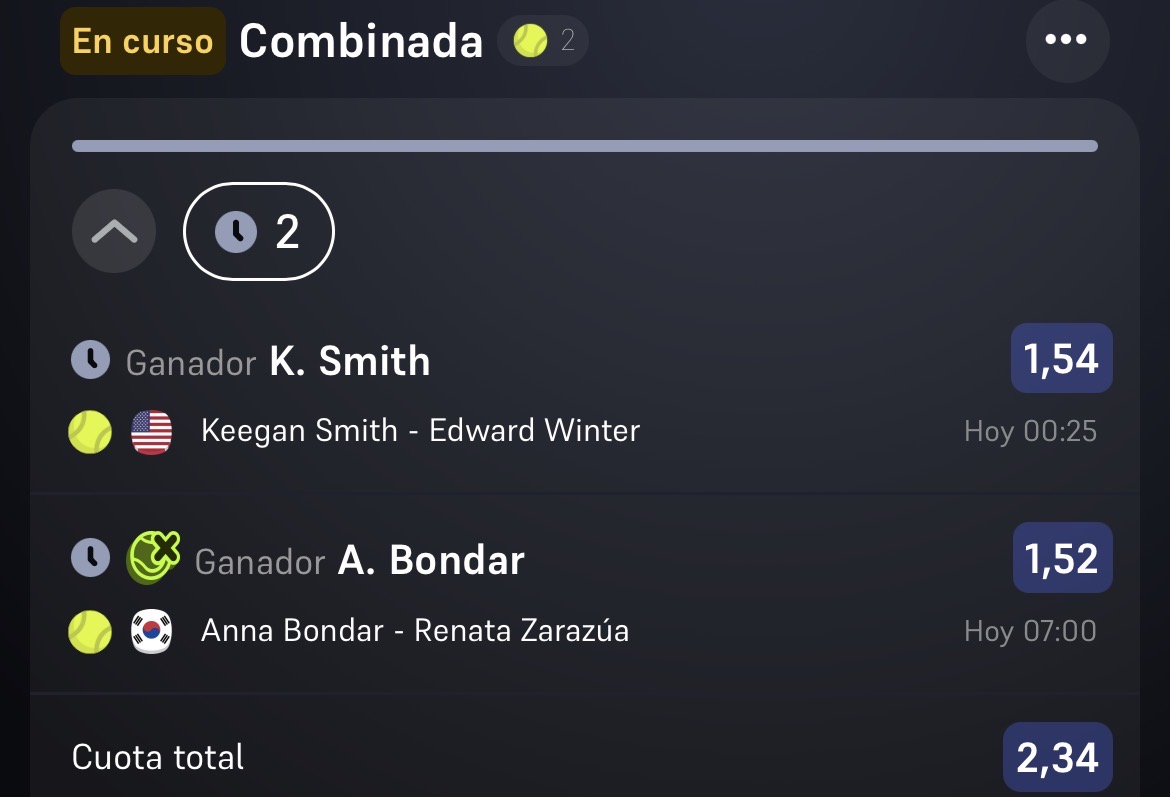
Task: Collapse bet details with the up chevron
Action: click(114, 231)
